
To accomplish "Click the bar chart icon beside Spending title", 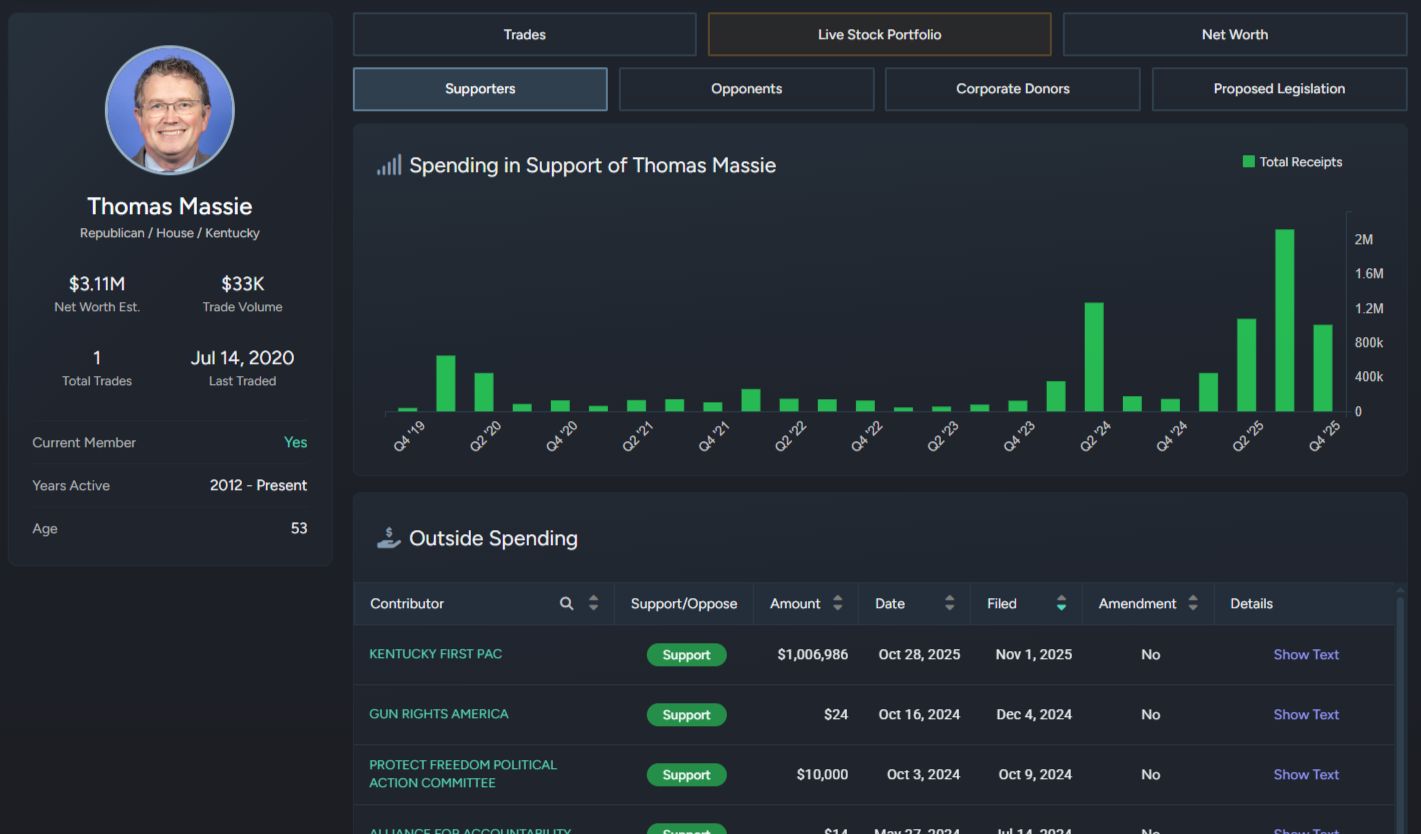I will pyautogui.click(x=389, y=166).
